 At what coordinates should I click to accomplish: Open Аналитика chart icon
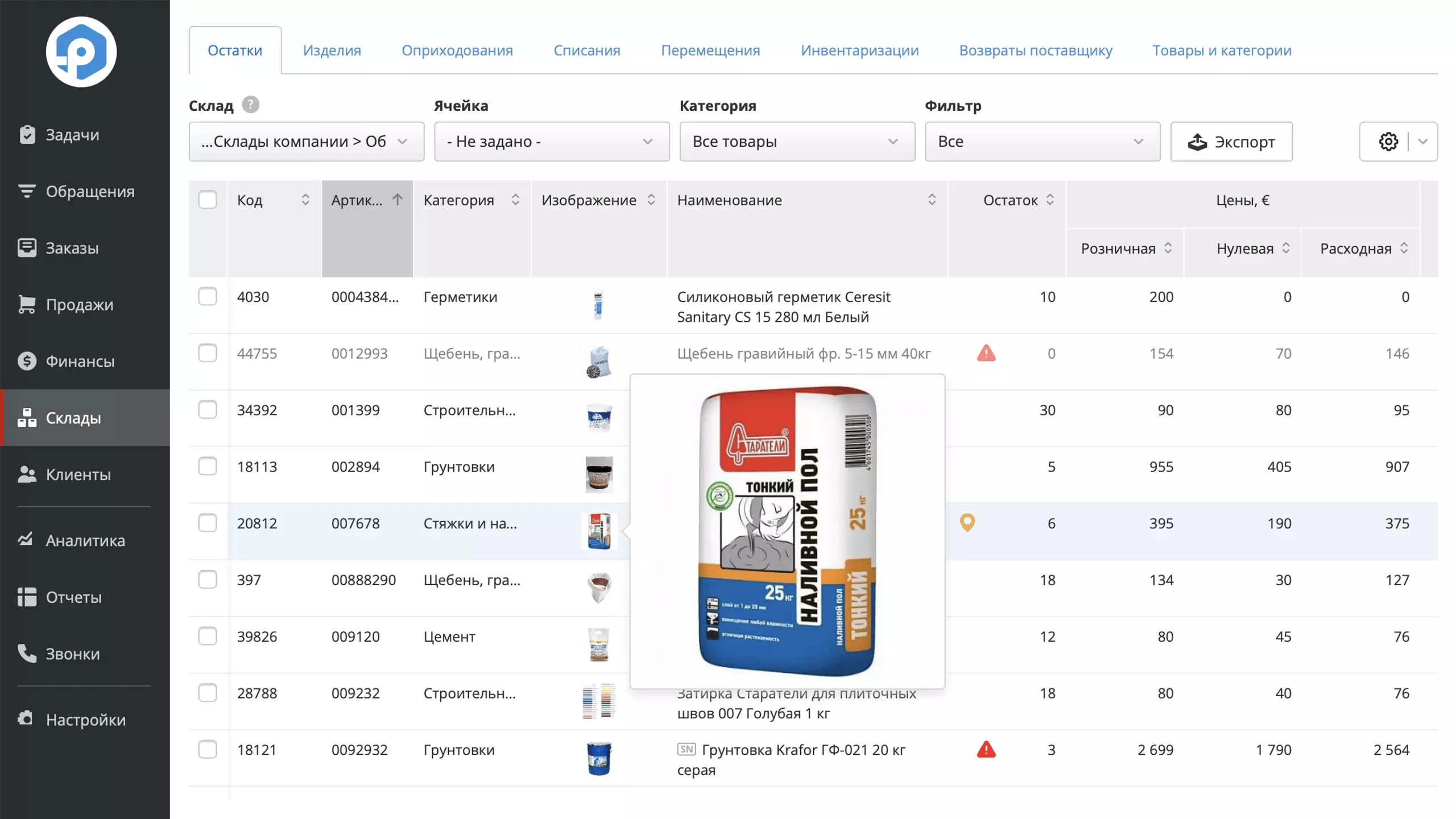point(26,539)
